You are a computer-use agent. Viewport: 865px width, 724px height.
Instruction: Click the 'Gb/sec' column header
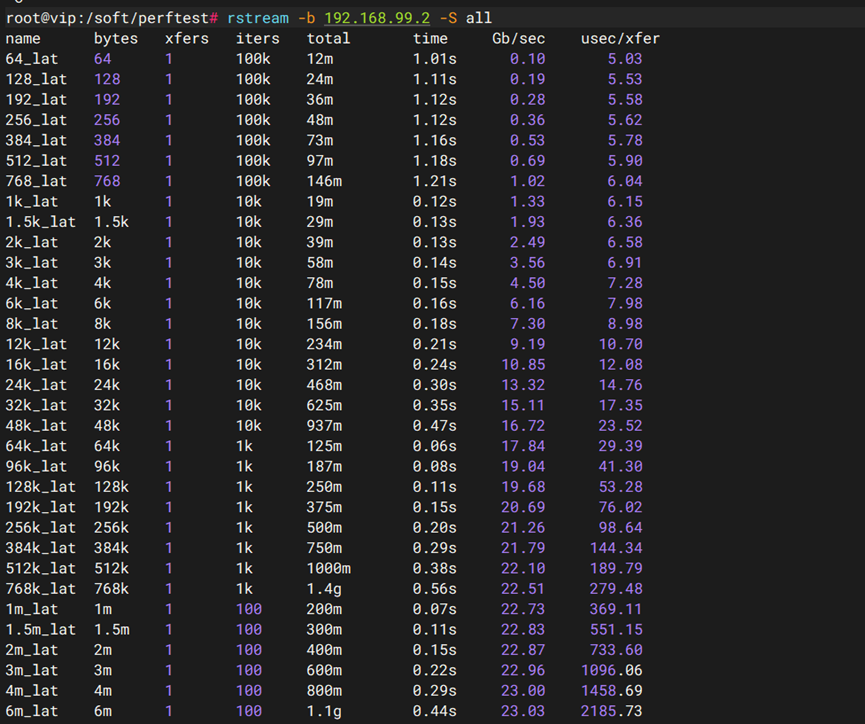click(x=518, y=38)
